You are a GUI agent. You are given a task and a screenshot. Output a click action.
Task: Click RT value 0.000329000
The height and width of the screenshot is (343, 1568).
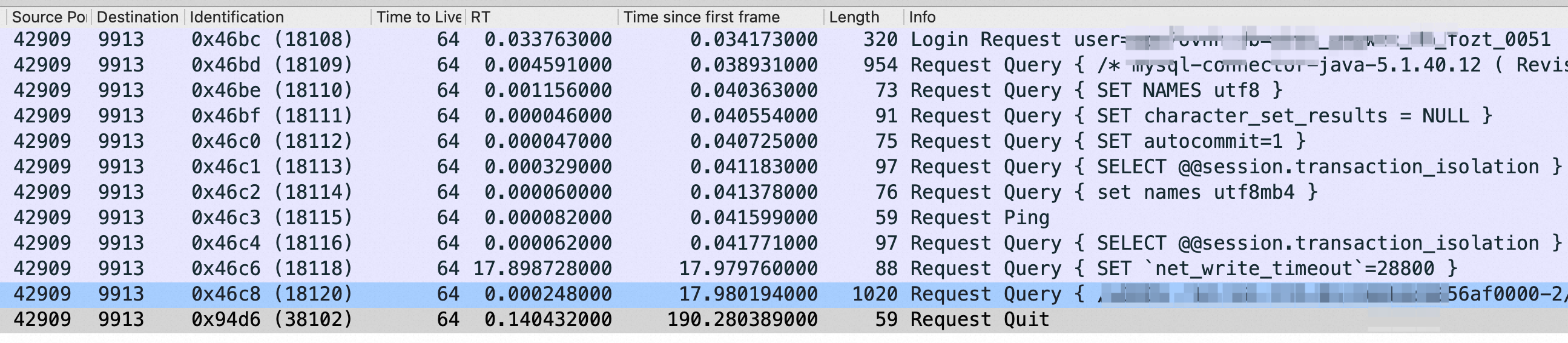pos(548,167)
